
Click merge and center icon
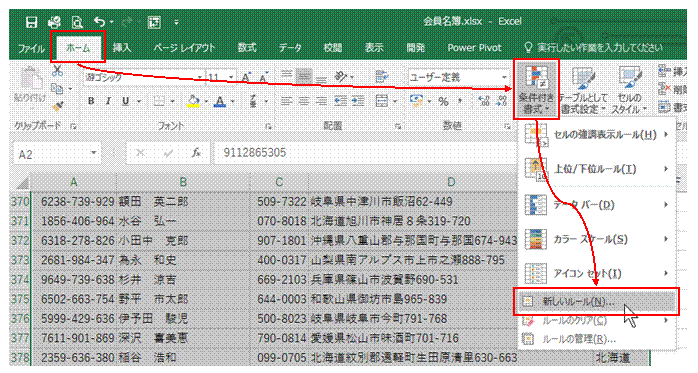[381, 101]
